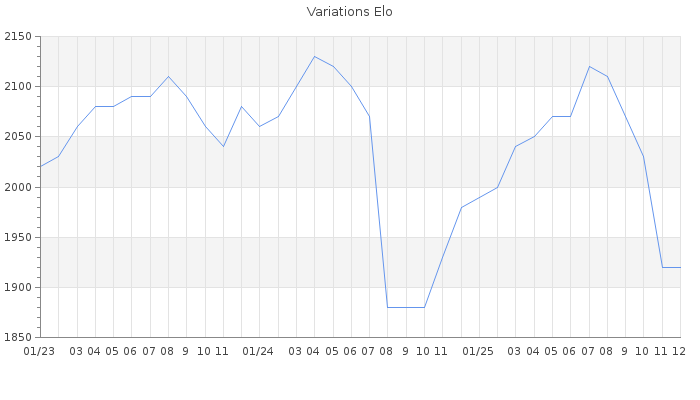Click the 2023 peak at 2110 Elo

point(168,77)
